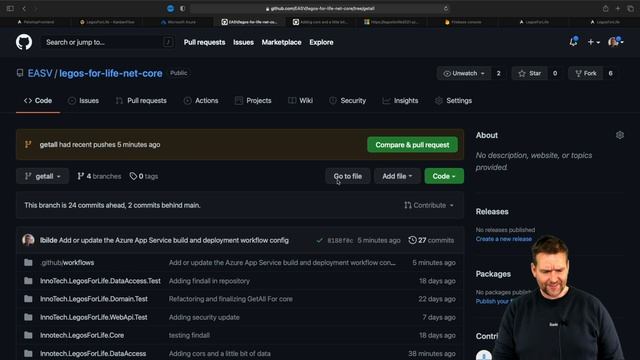This screenshot has height=360, width=640.
Task: Open the Releases heading link
Action: [492, 212]
